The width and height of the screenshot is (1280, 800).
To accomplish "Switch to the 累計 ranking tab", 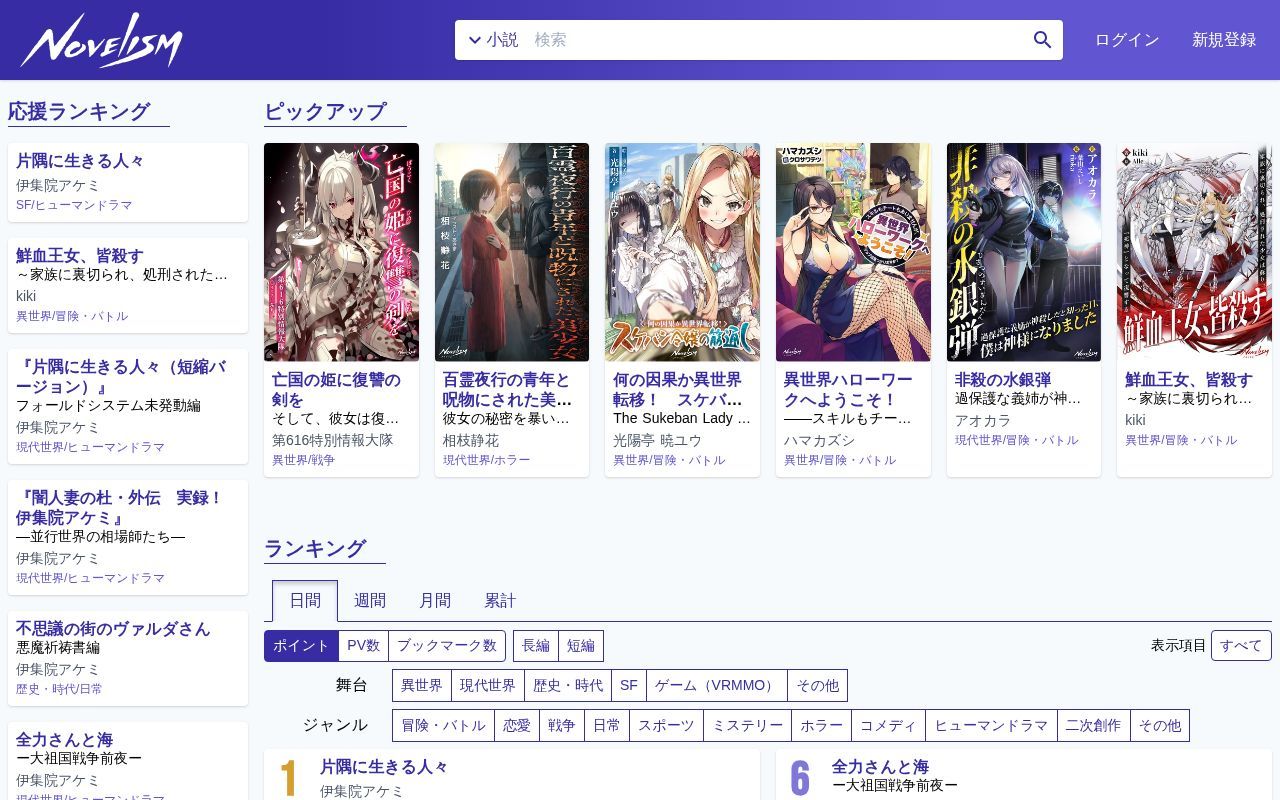I will pyautogui.click(x=500, y=601).
